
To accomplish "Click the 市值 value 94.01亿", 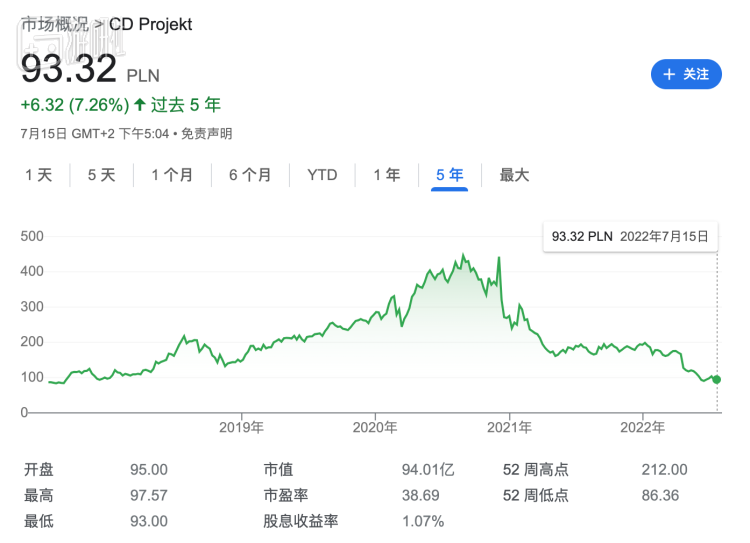I will click(x=428, y=470).
